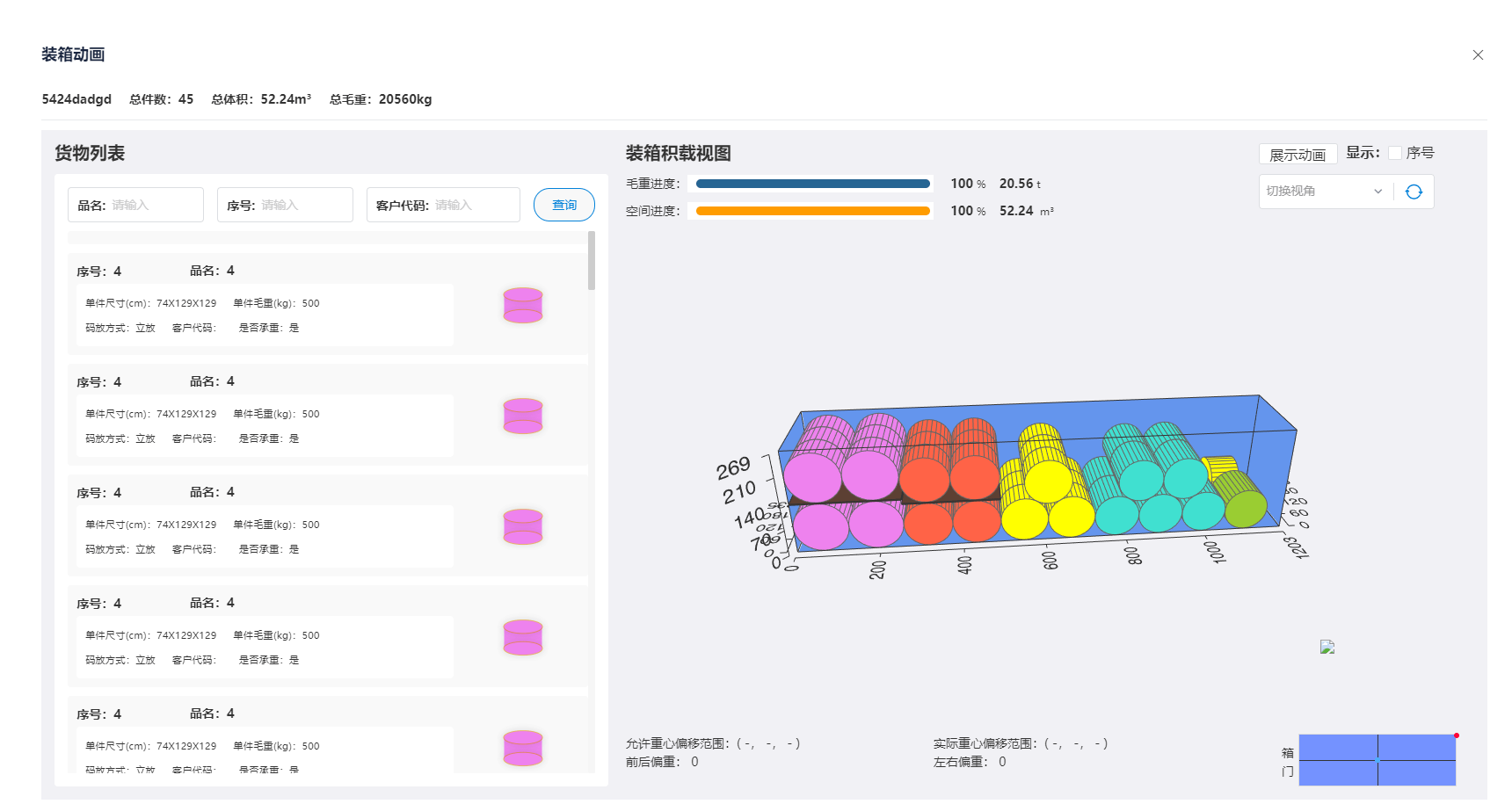
Task: Click the 客户代码 input field
Action: coord(473,205)
